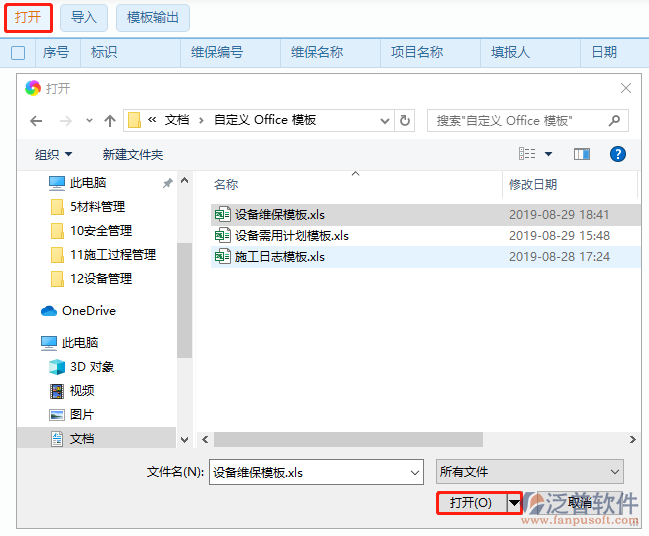Screen dimensions: 649x536
Task: Click horizontal scrollbar right arrow
Action: coord(632,439)
